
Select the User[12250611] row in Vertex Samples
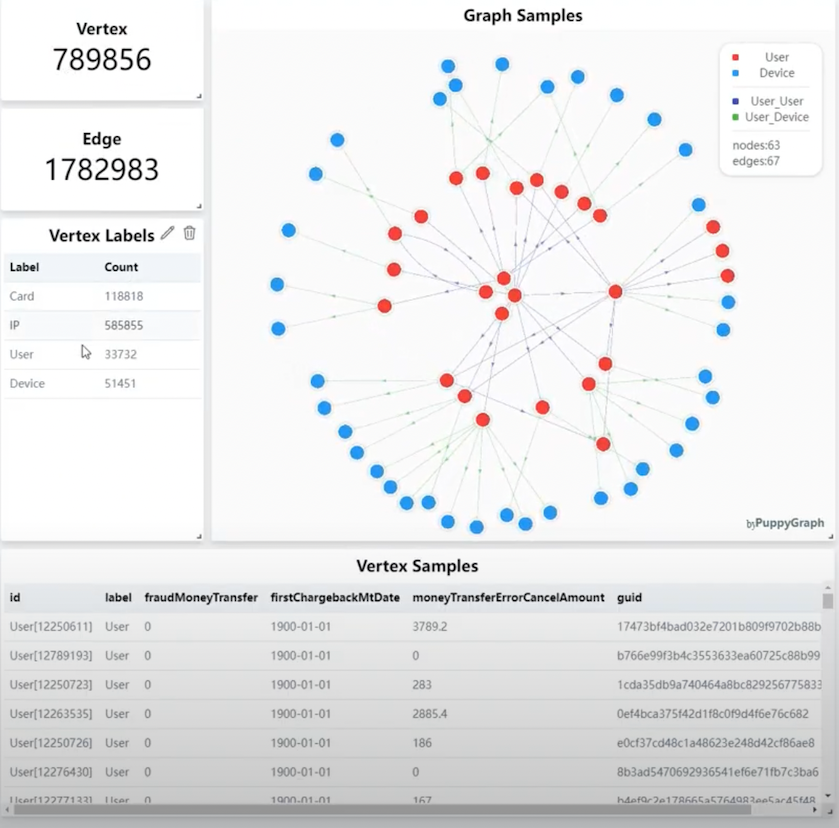pos(300,627)
